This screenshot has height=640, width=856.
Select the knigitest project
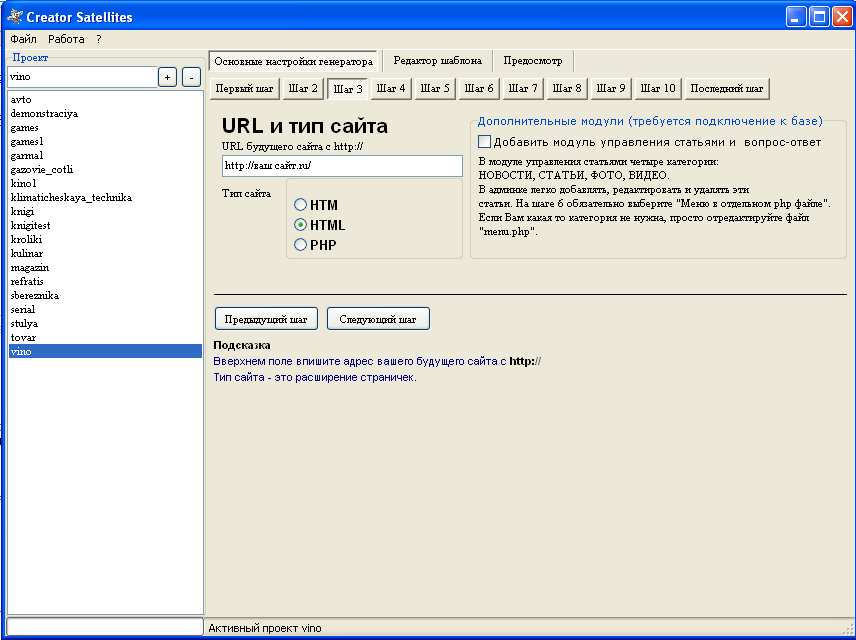pos(105,226)
